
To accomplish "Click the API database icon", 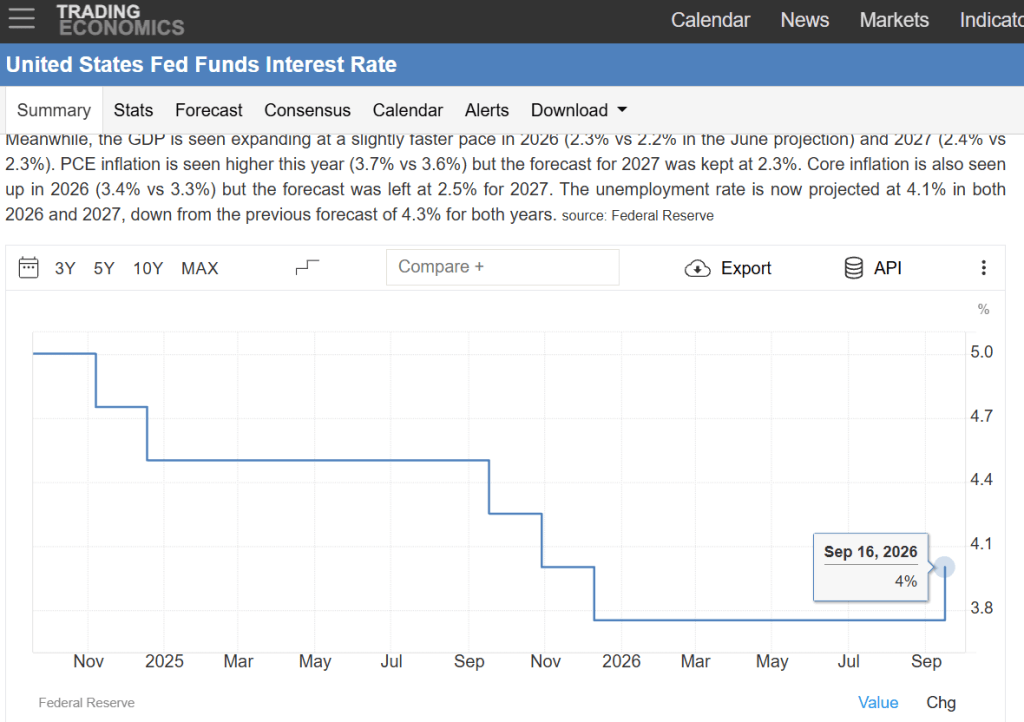I will tap(854, 268).
